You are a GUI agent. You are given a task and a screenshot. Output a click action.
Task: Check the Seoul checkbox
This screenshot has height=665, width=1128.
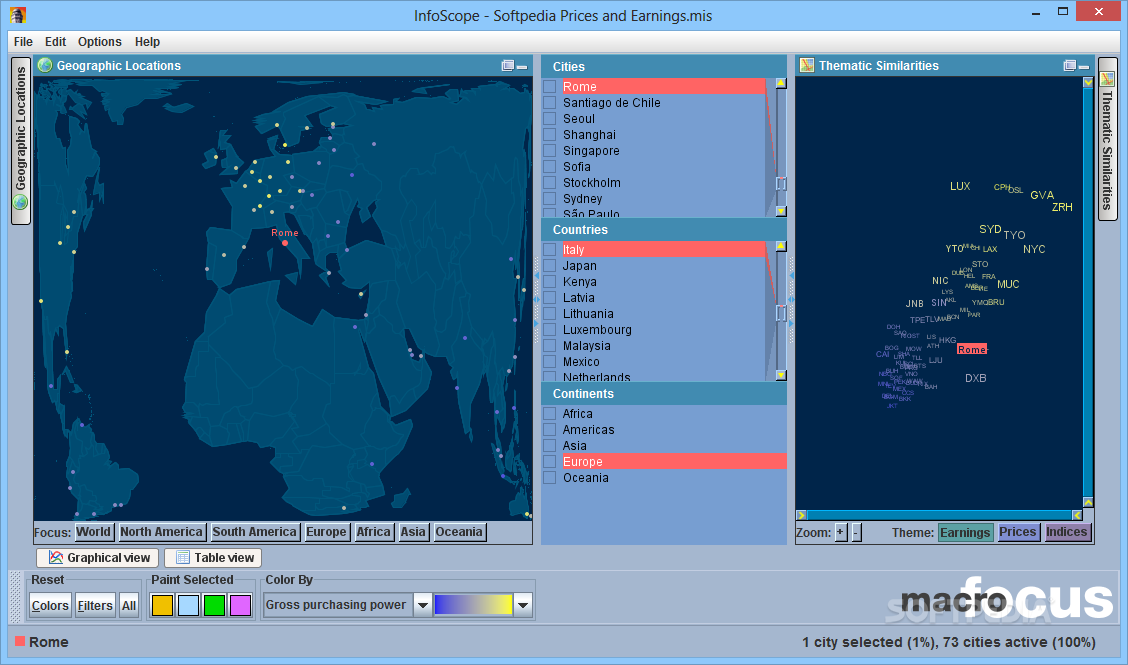550,119
